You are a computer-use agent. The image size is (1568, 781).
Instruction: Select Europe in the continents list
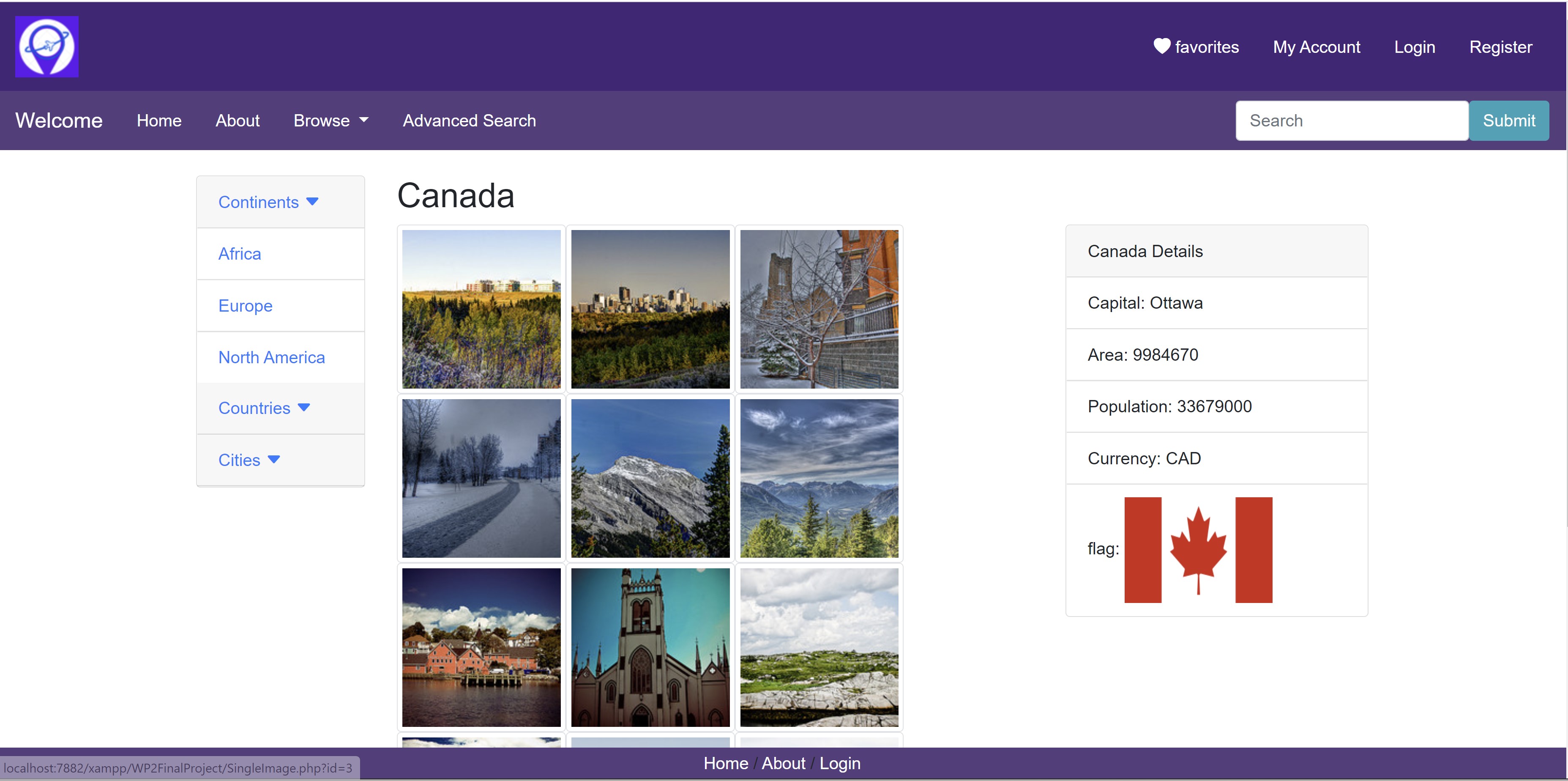(281, 306)
